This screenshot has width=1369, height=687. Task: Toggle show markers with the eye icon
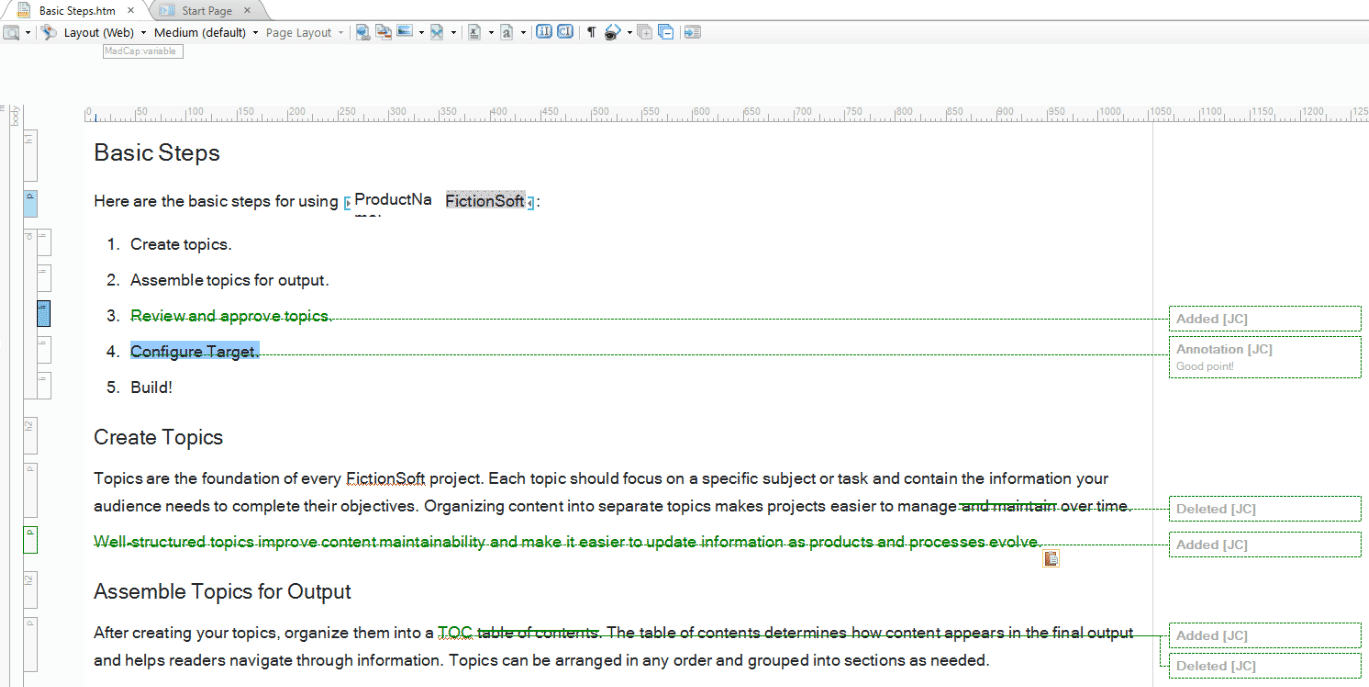coord(613,33)
